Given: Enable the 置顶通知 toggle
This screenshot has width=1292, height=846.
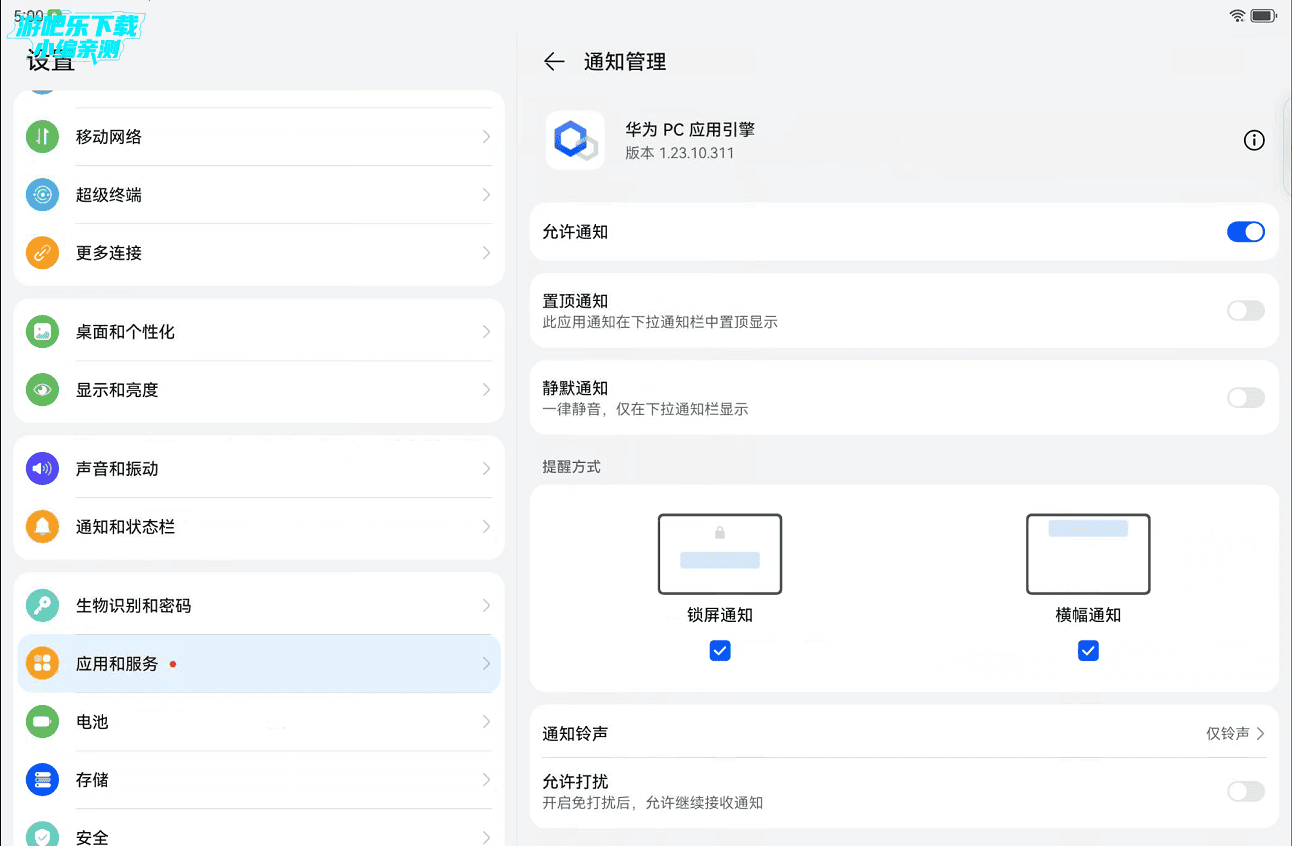Looking at the screenshot, I should [x=1245, y=311].
